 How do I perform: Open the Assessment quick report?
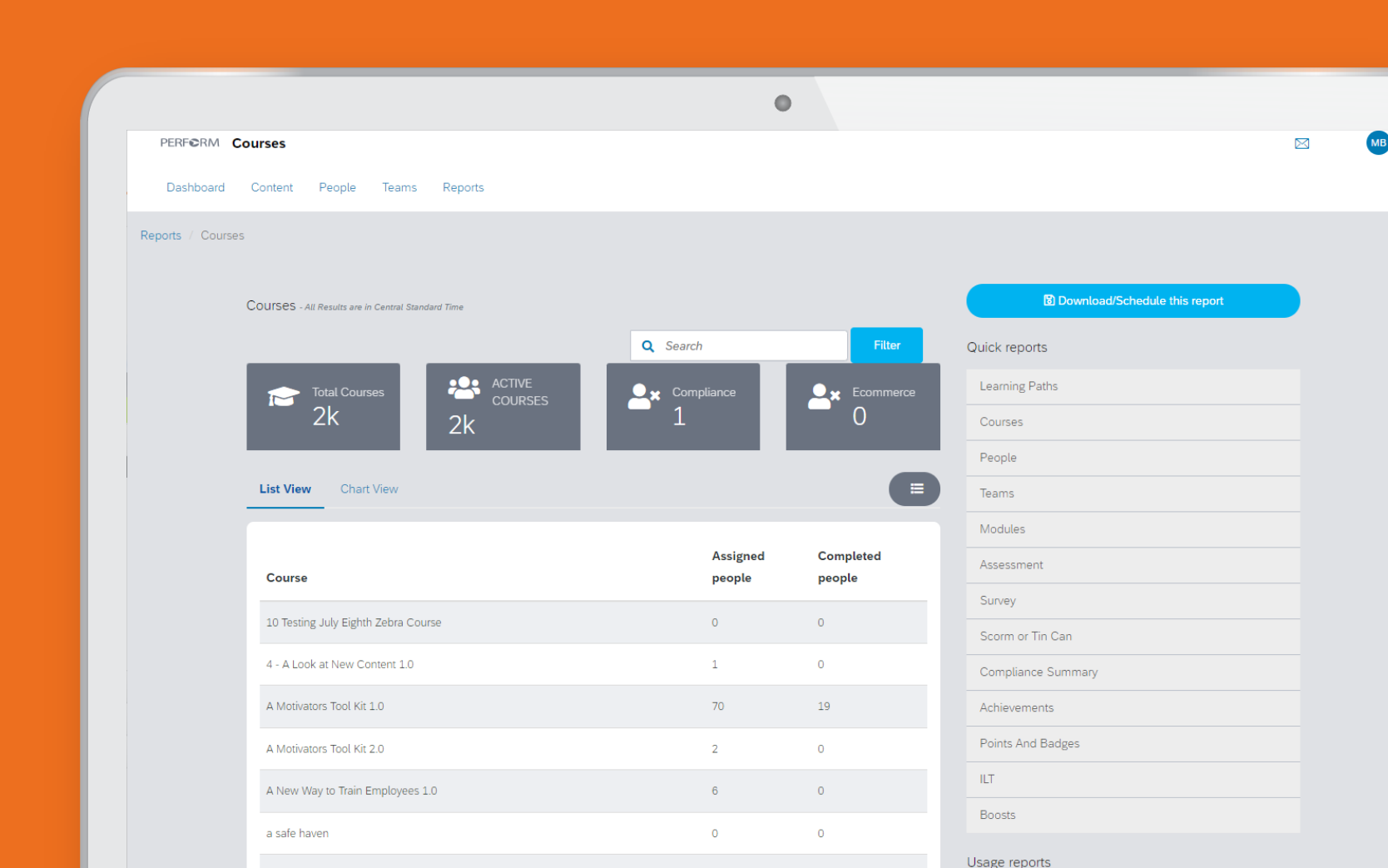tap(1133, 565)
